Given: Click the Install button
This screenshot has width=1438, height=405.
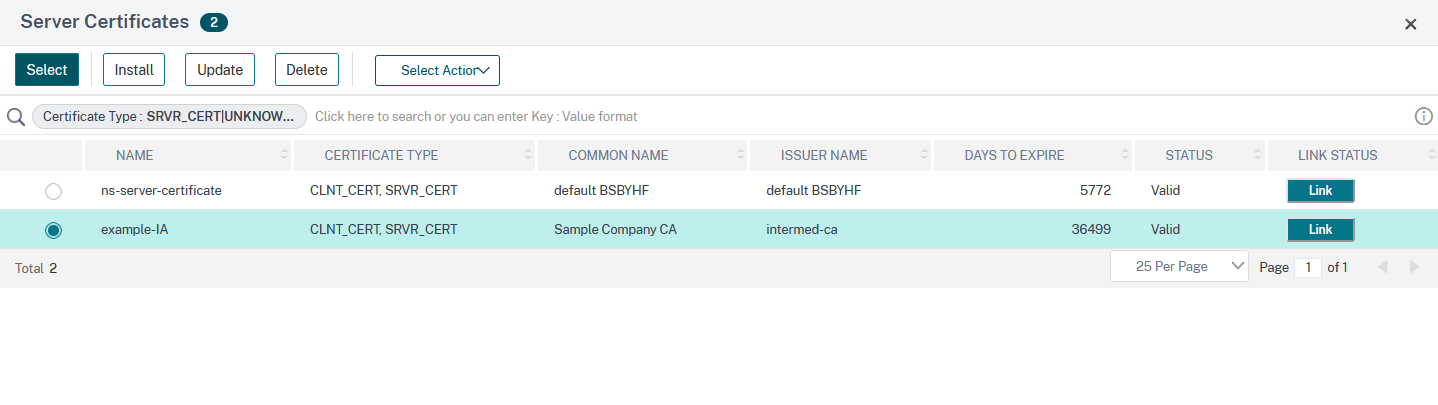Looking at the screenshot, I should pyautogui.click(x=134, y=70).
